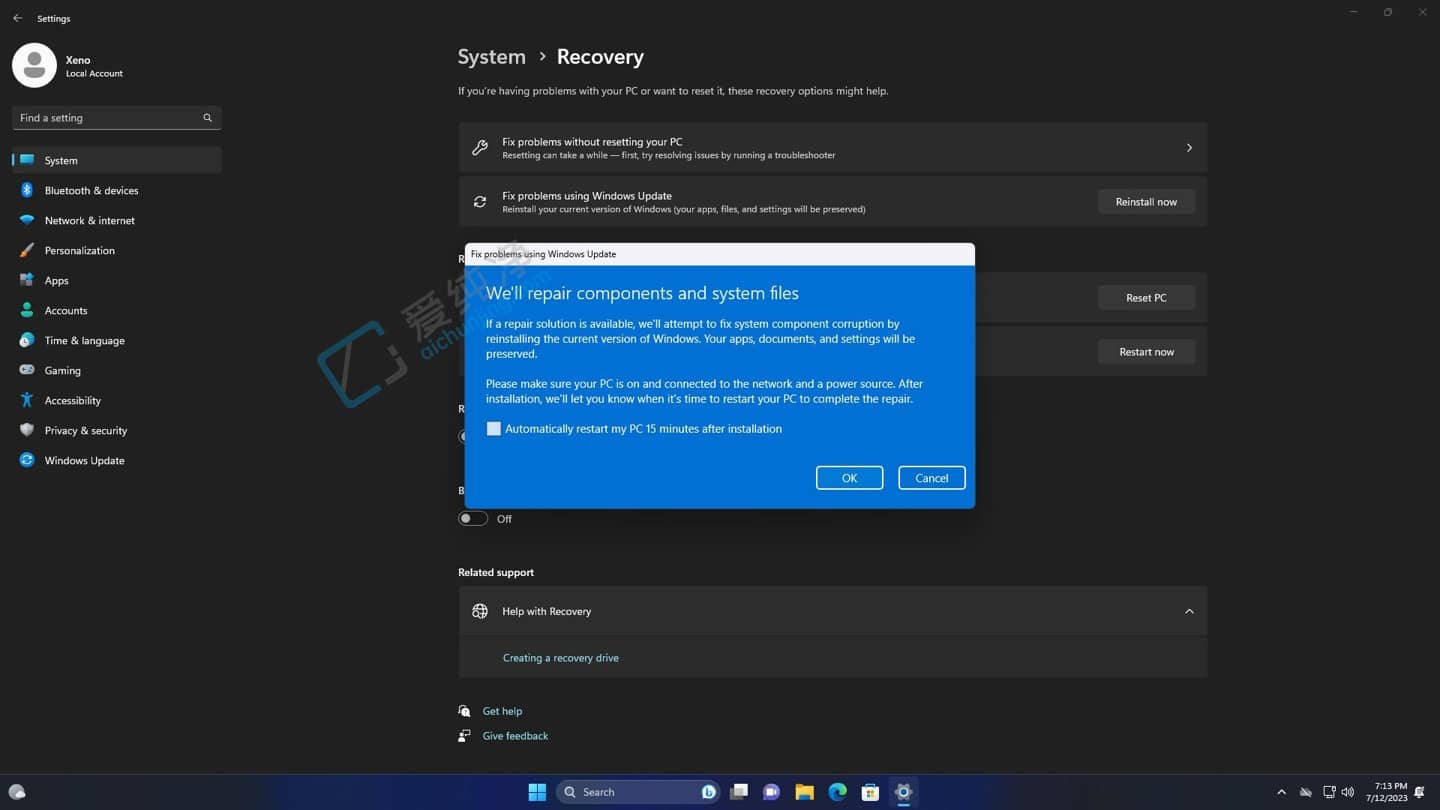Check automatically restart PC after installation
The width and height of the screenshot is (1440, 810).
(x=493, y=428)
